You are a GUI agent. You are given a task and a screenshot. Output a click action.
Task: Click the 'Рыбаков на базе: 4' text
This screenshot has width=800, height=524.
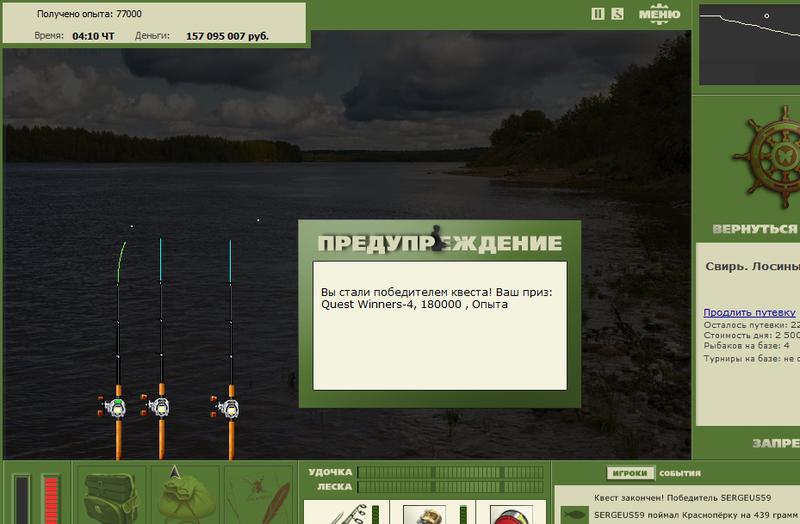tap(746, 345)
